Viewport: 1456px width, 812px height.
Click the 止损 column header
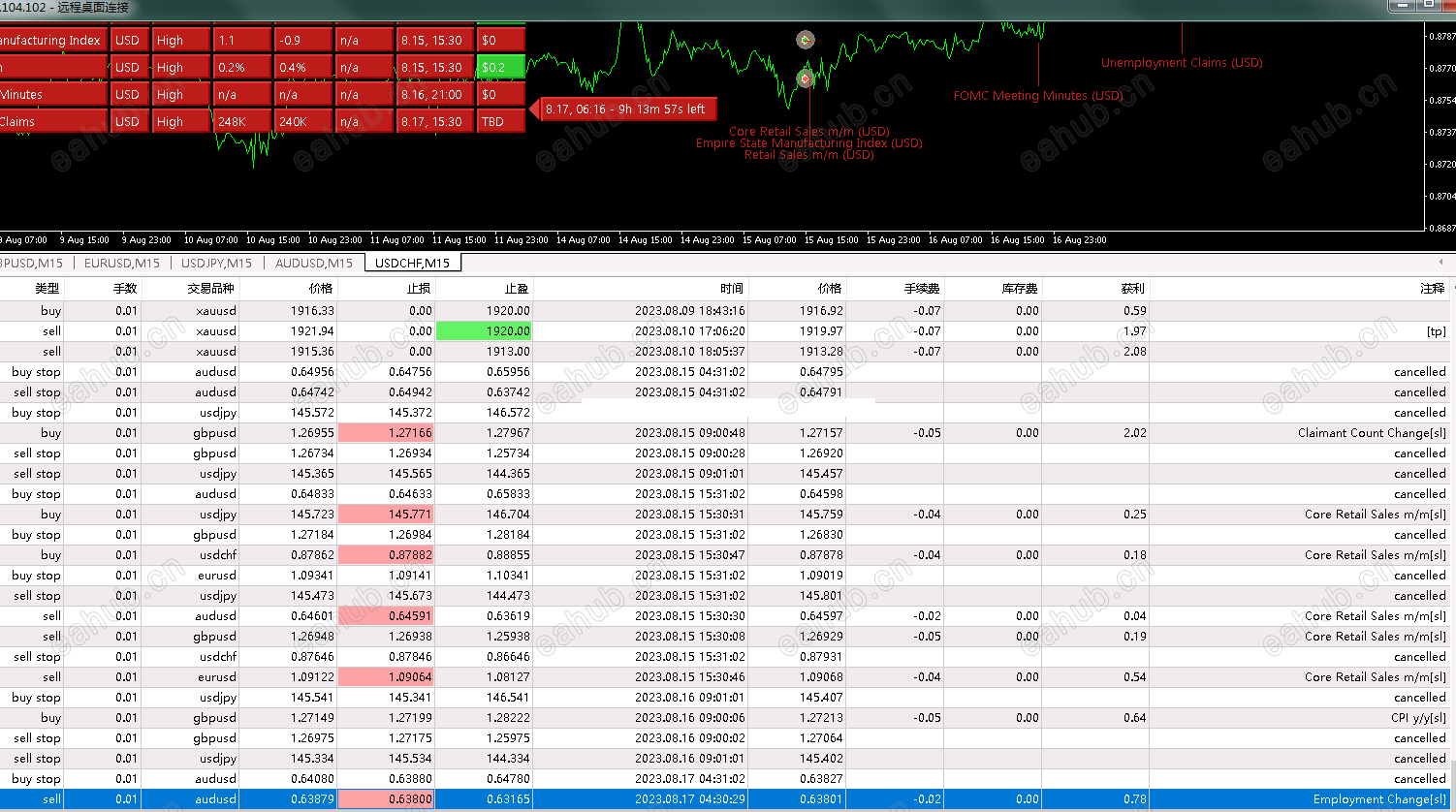tap(419, 288)
